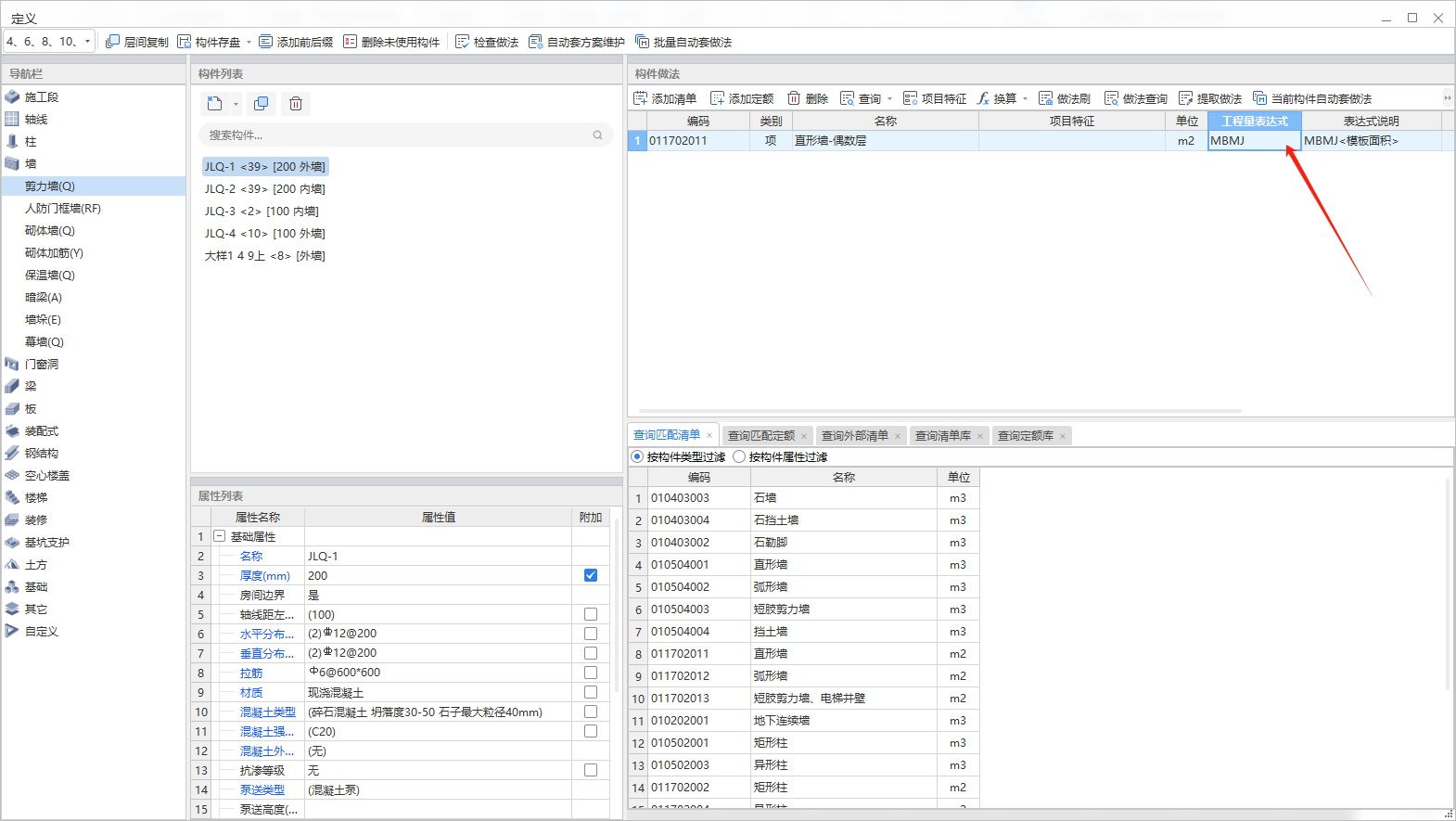Switch to 查询外部清单 tab

tap(855, 435)
